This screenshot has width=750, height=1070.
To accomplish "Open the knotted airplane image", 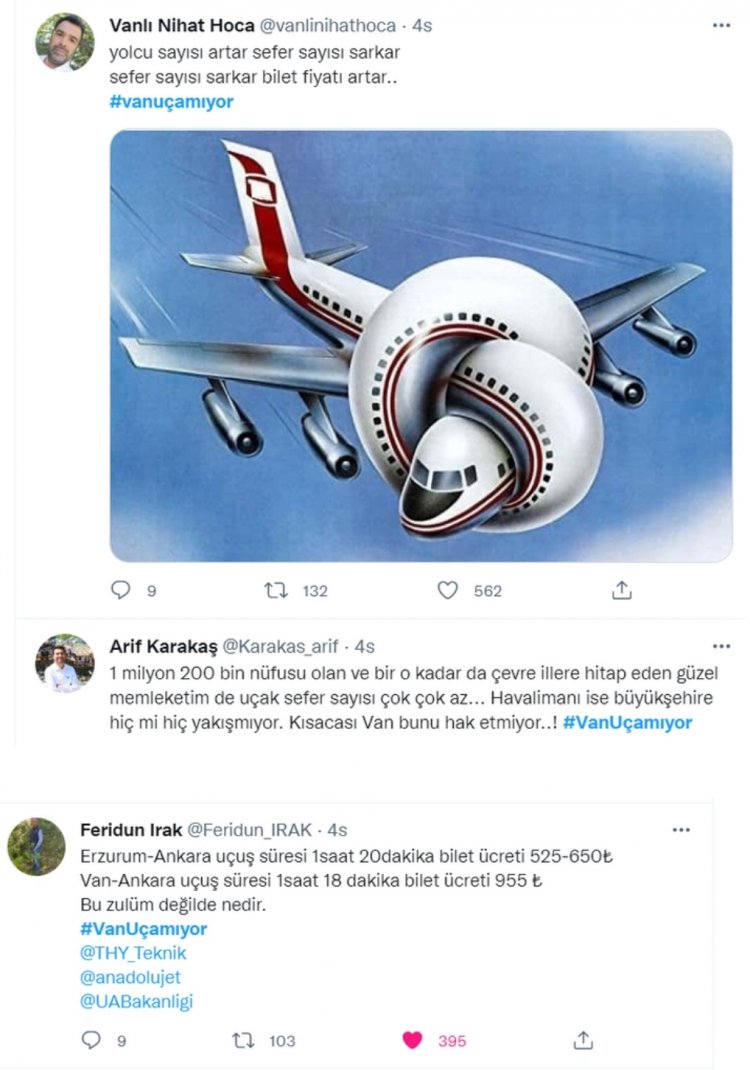I will pos(421,345).
